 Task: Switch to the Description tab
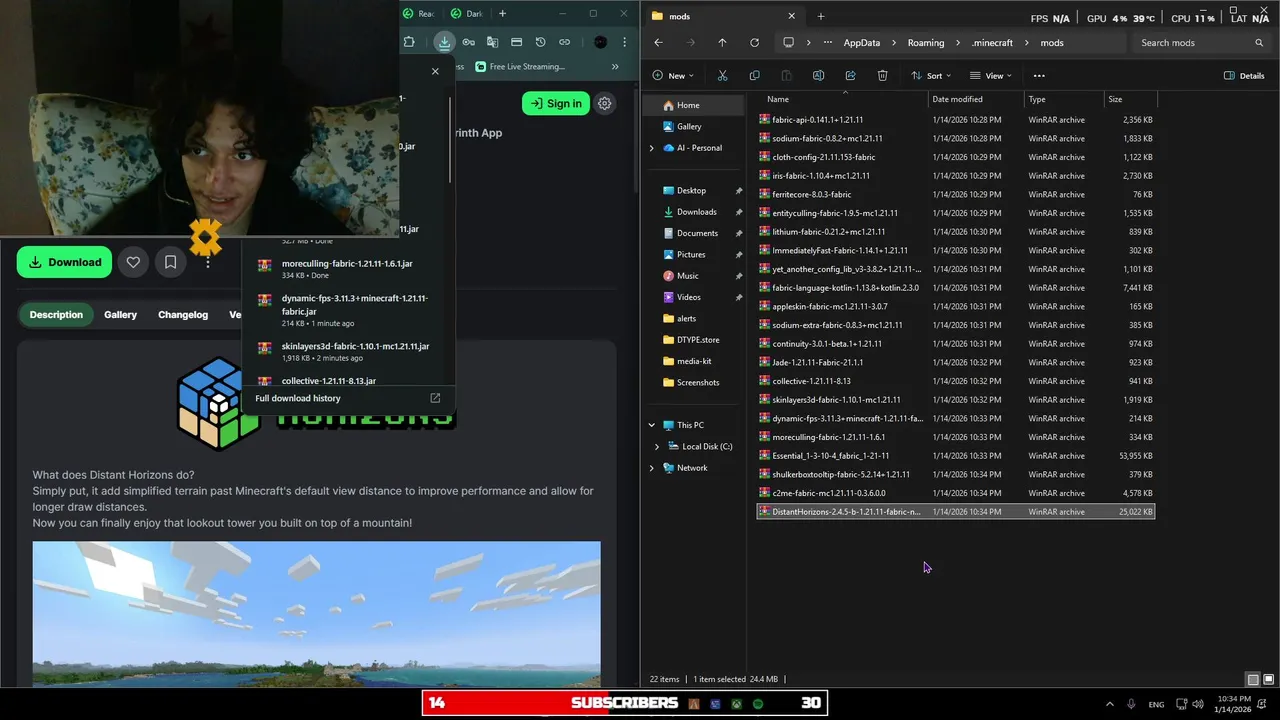pos(56,314)
